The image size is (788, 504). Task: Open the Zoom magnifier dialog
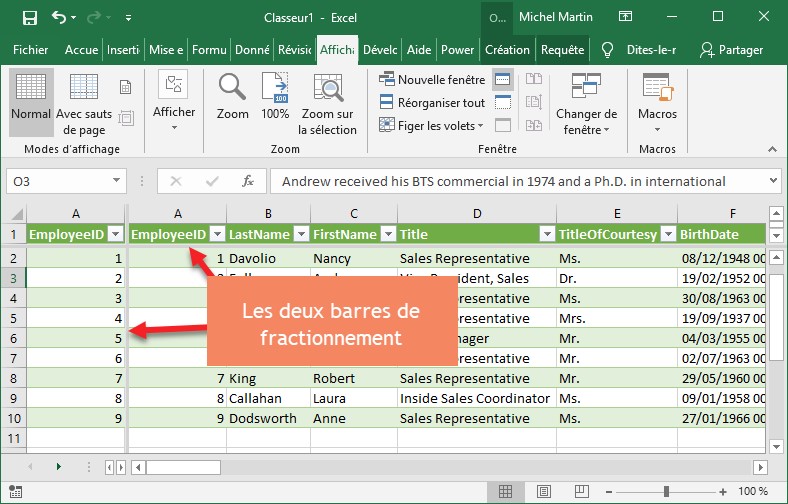(x=232, y=98)
